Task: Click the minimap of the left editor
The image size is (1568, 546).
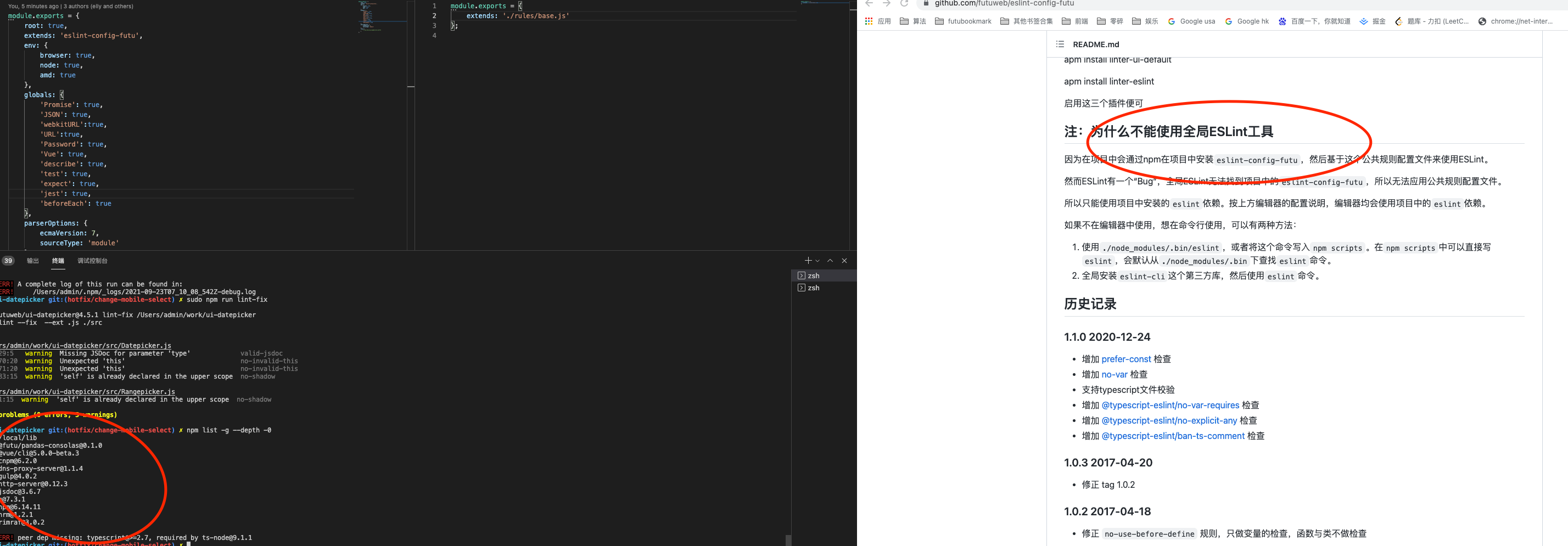Action: pyautogui.click(x=382, y=17)
